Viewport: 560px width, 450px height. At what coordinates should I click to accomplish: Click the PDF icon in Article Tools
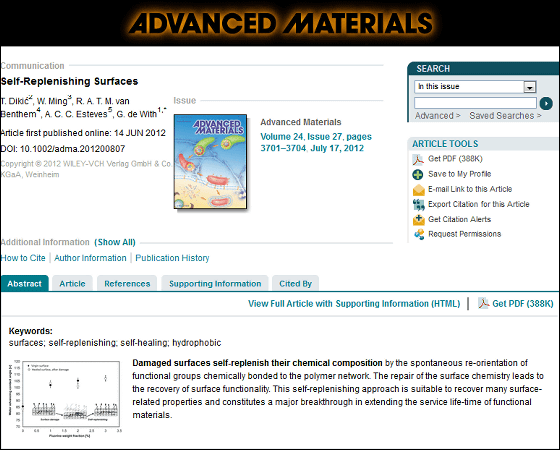click(418, 159)
